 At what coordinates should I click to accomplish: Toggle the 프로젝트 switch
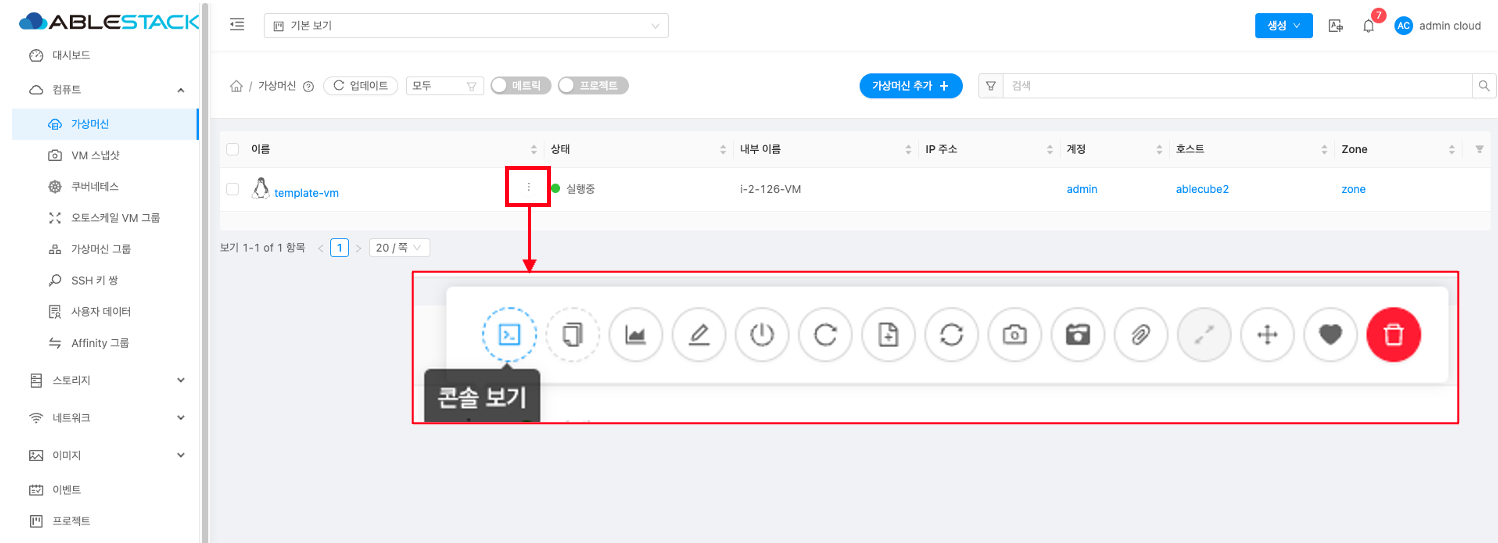pos(593,86)
